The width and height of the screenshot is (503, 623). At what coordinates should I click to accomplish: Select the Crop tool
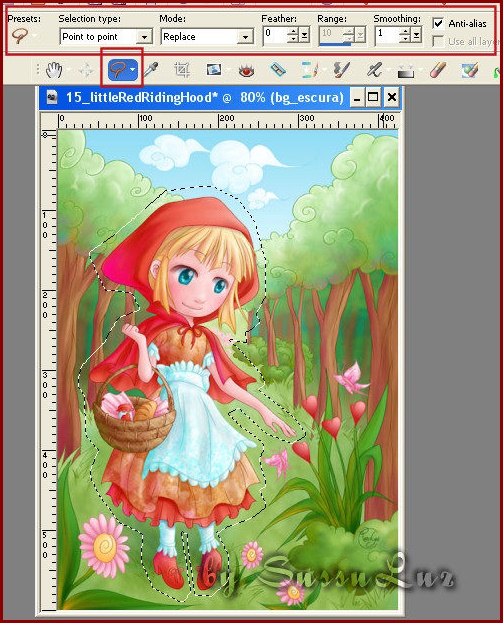click(x=182, y=70)
